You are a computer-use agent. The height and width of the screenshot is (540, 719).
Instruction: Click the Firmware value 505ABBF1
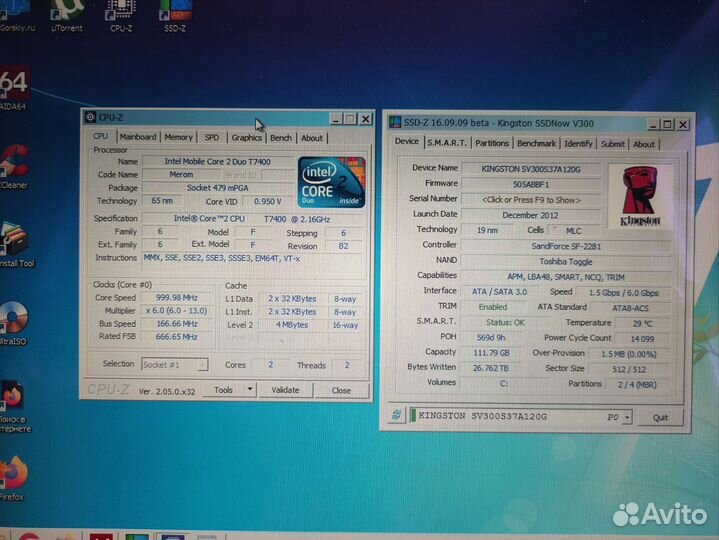click(x=531, y=184)
